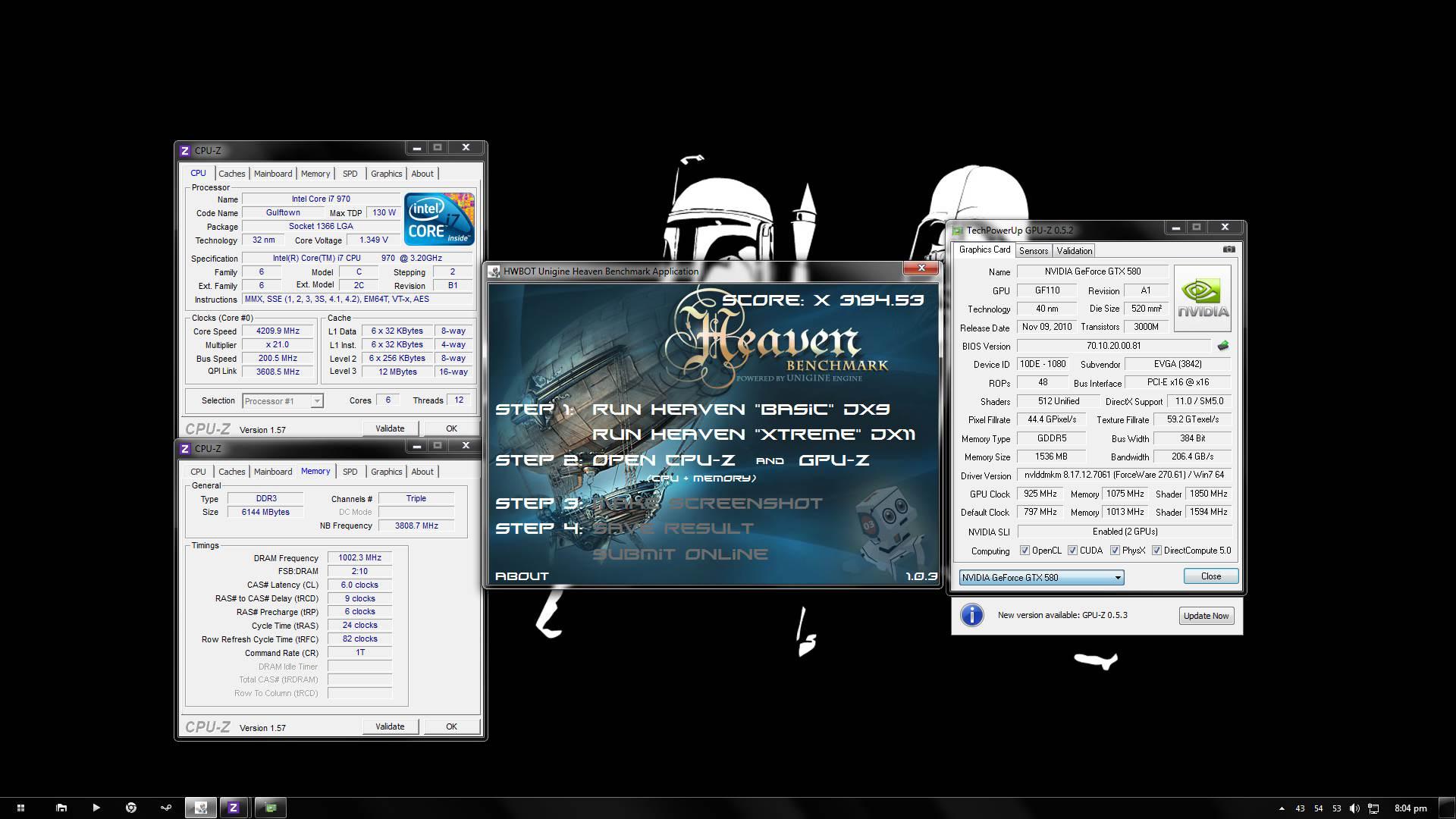Switch to the Heaven benchmark taskbar button
This screenshot has height=819, width=1456.
pos(201,808)
